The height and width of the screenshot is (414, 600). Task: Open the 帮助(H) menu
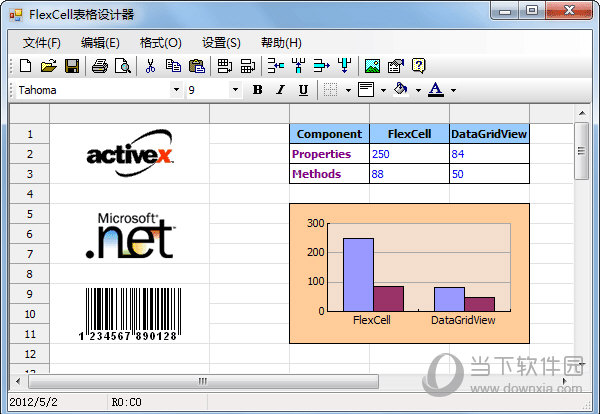[x=281, y=42]
